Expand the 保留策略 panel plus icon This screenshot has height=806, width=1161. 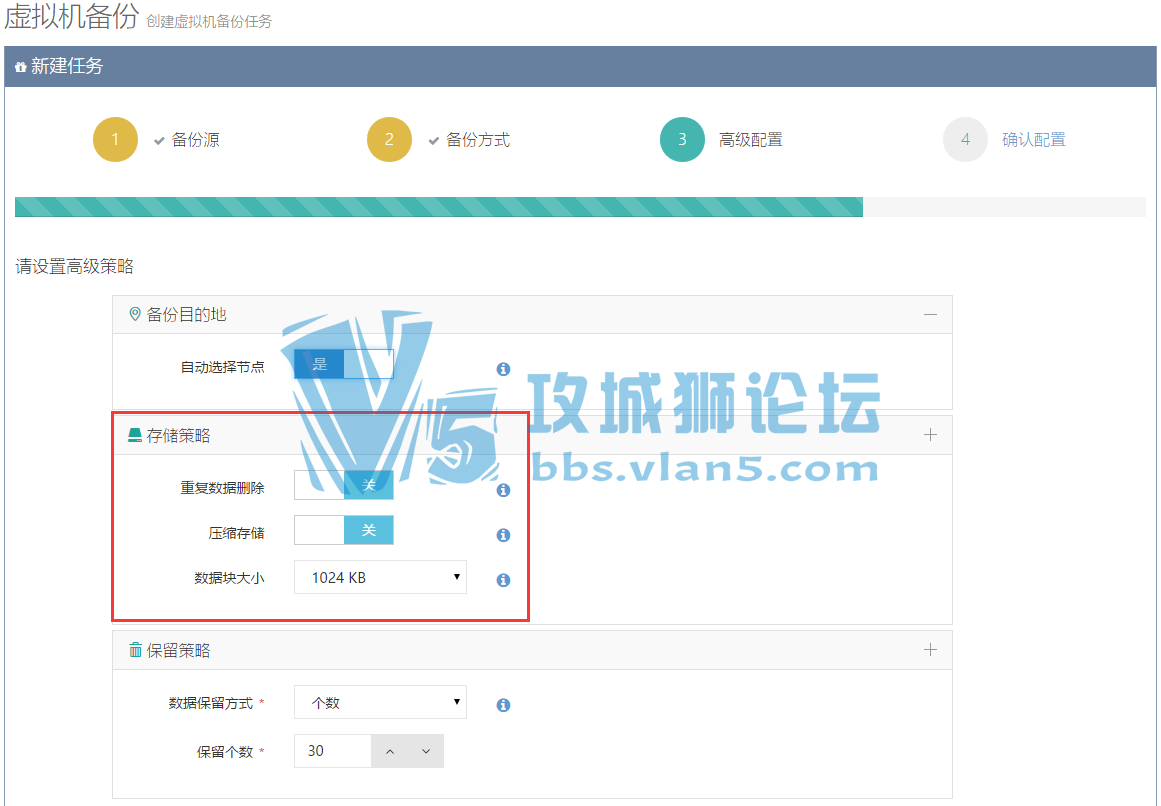coord(931,650)
